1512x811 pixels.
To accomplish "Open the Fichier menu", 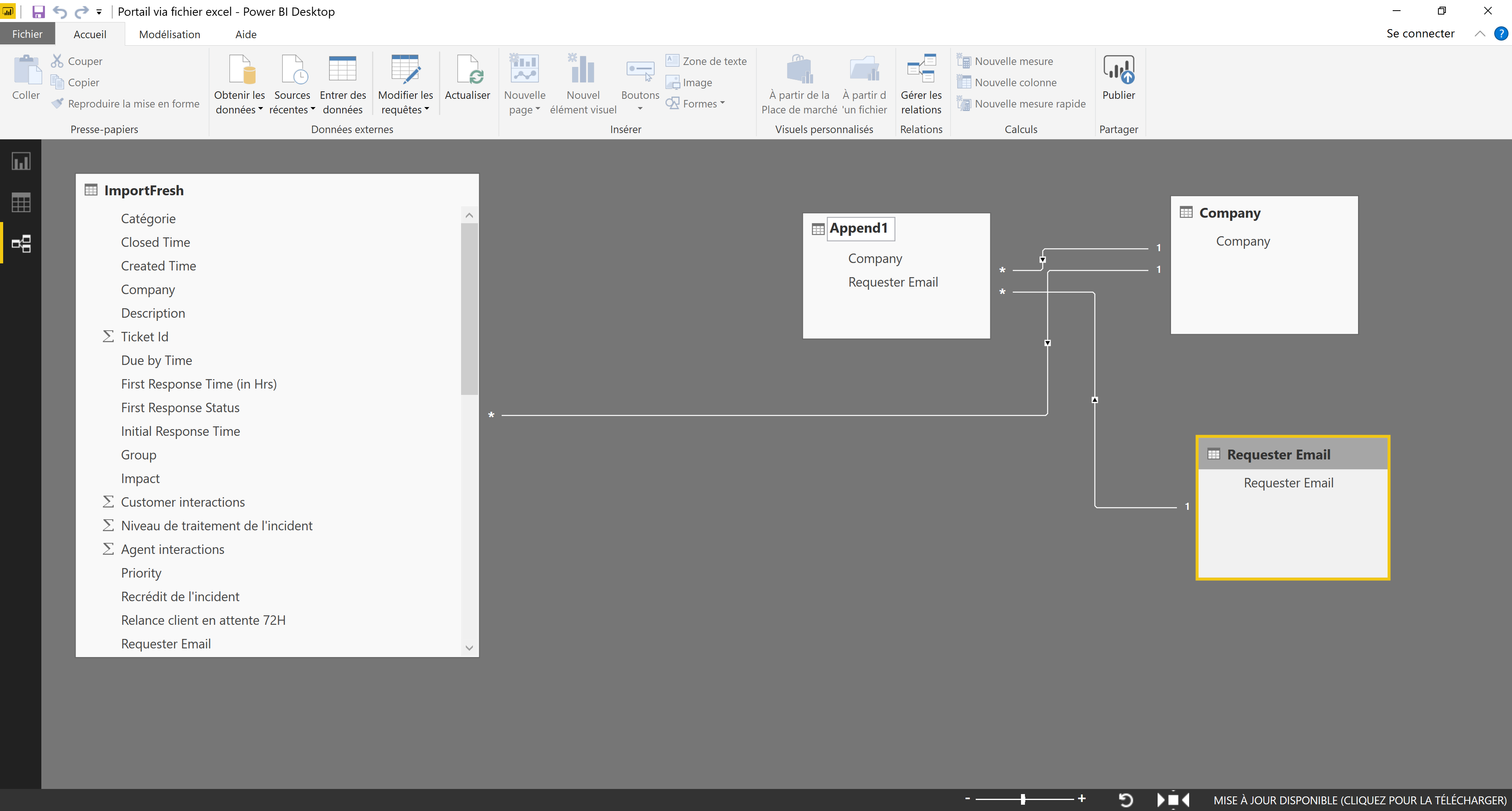I will (x=27, y=34).
